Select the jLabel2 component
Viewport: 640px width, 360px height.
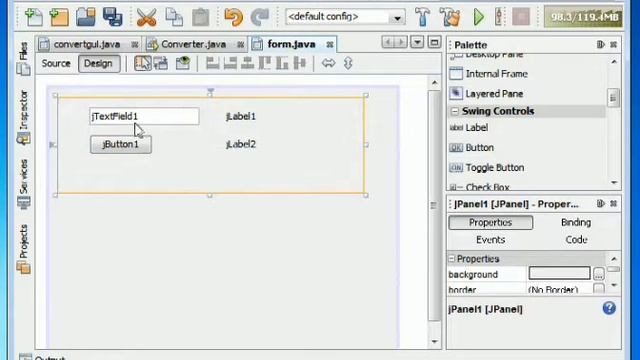click(241, 144)
